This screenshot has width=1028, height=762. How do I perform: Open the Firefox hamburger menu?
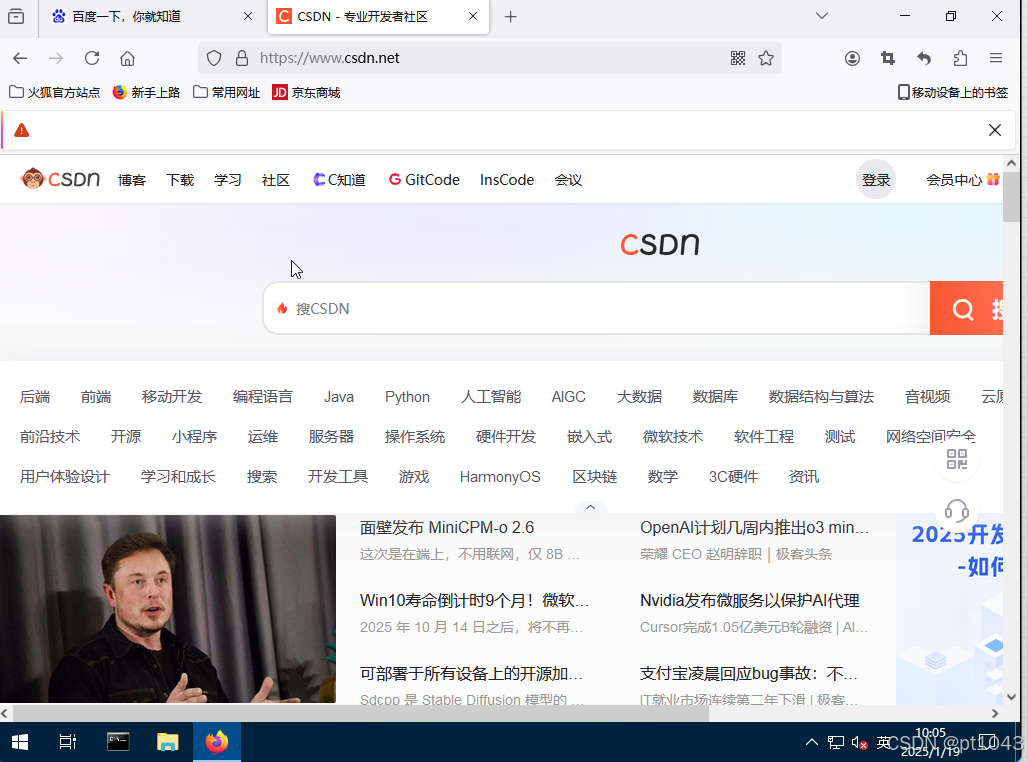pyautogui.click(x=996, y=58)
